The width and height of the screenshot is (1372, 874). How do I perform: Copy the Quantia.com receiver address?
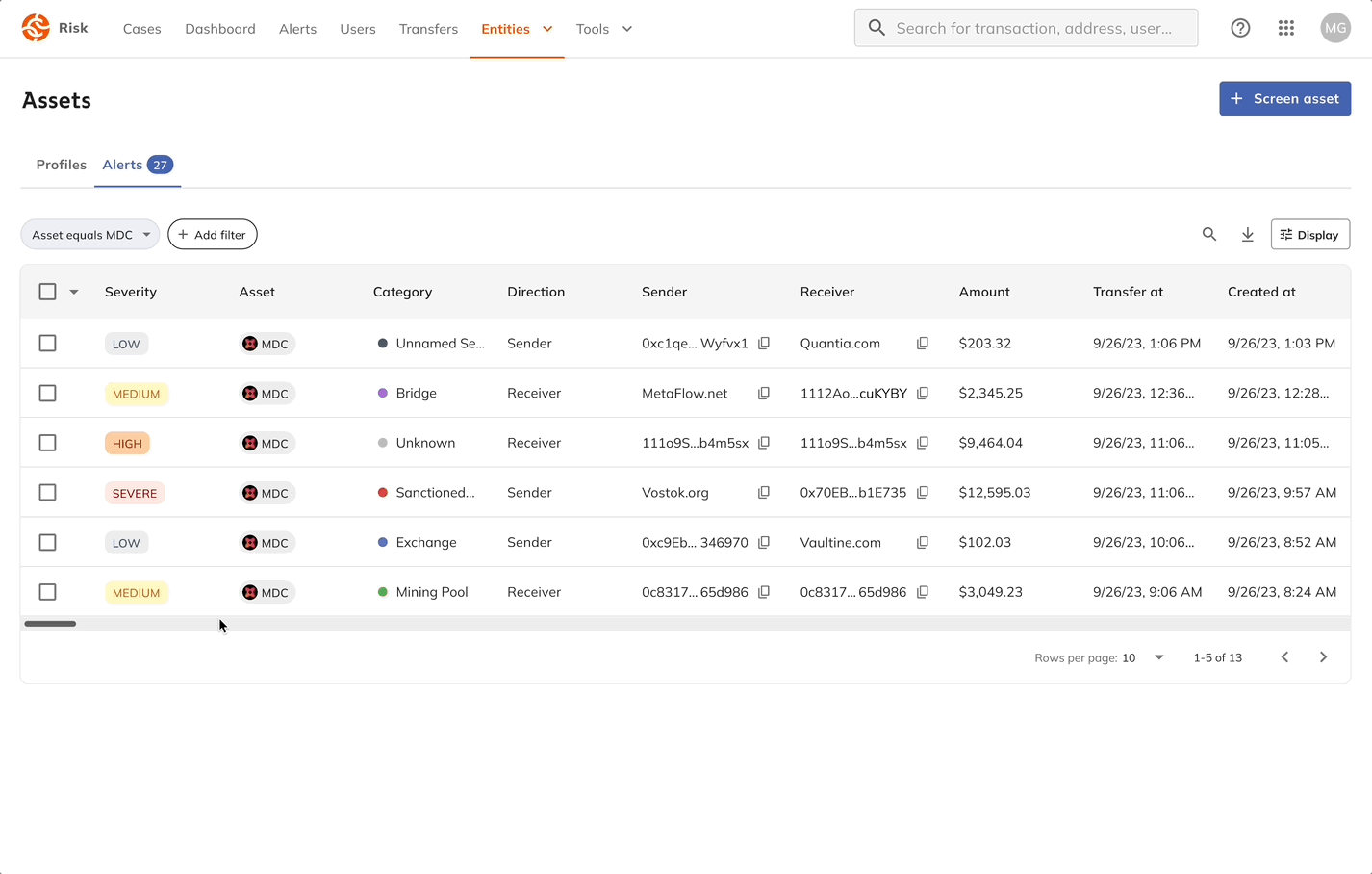click(923, 344)
